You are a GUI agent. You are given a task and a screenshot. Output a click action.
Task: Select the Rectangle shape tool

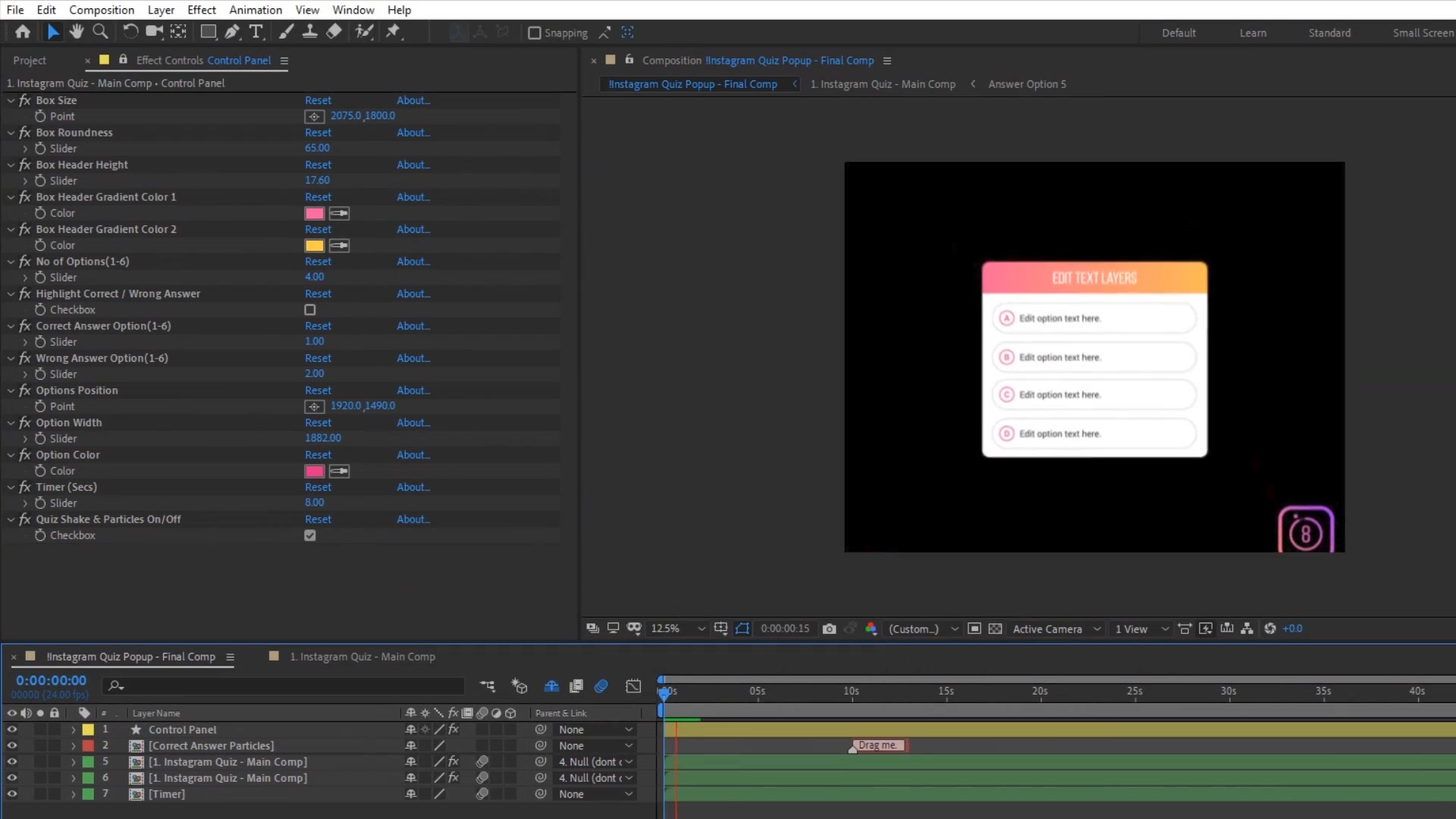208,32
